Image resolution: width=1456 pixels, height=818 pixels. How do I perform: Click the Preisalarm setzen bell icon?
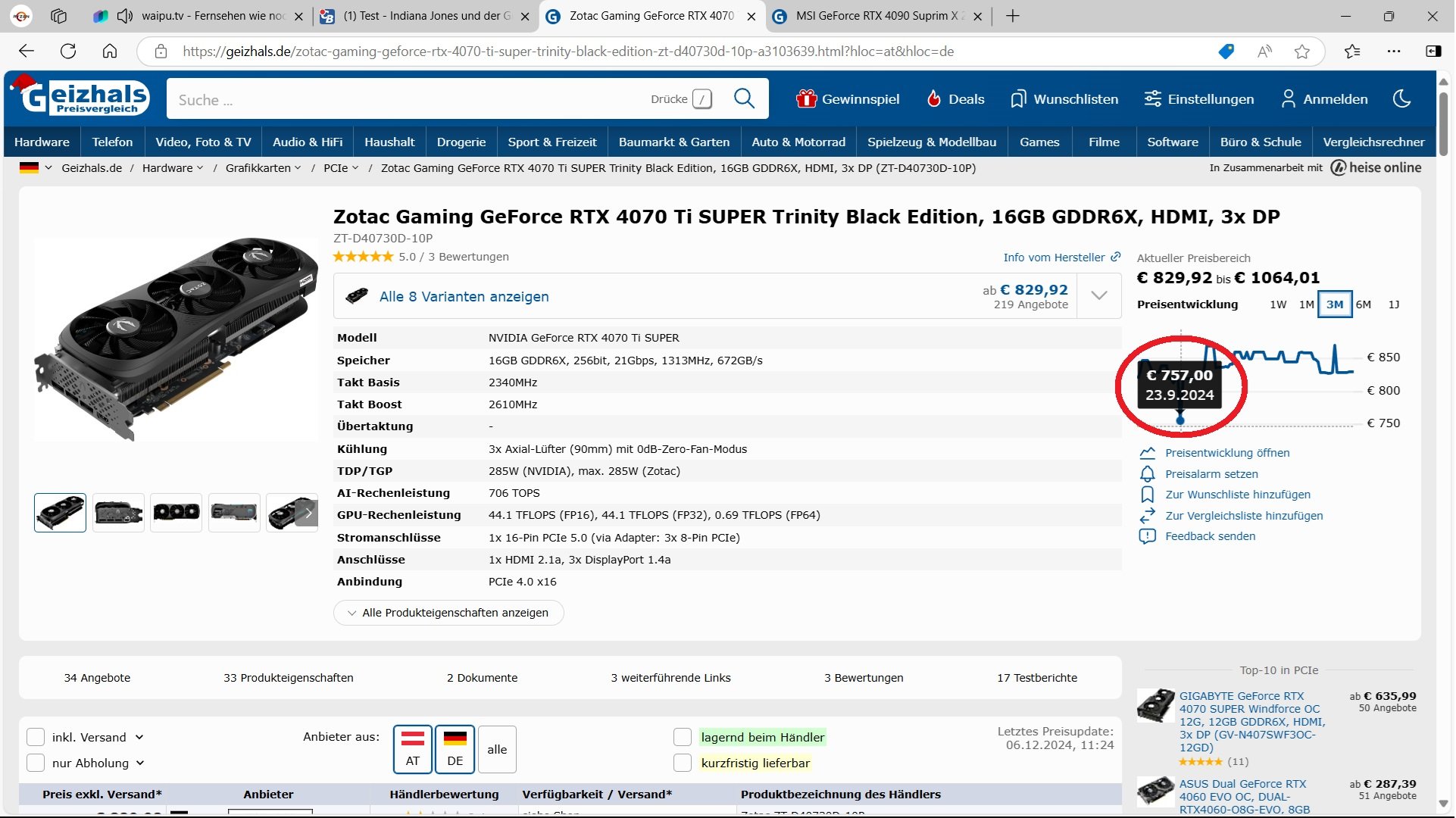[x=1148, y=474]
